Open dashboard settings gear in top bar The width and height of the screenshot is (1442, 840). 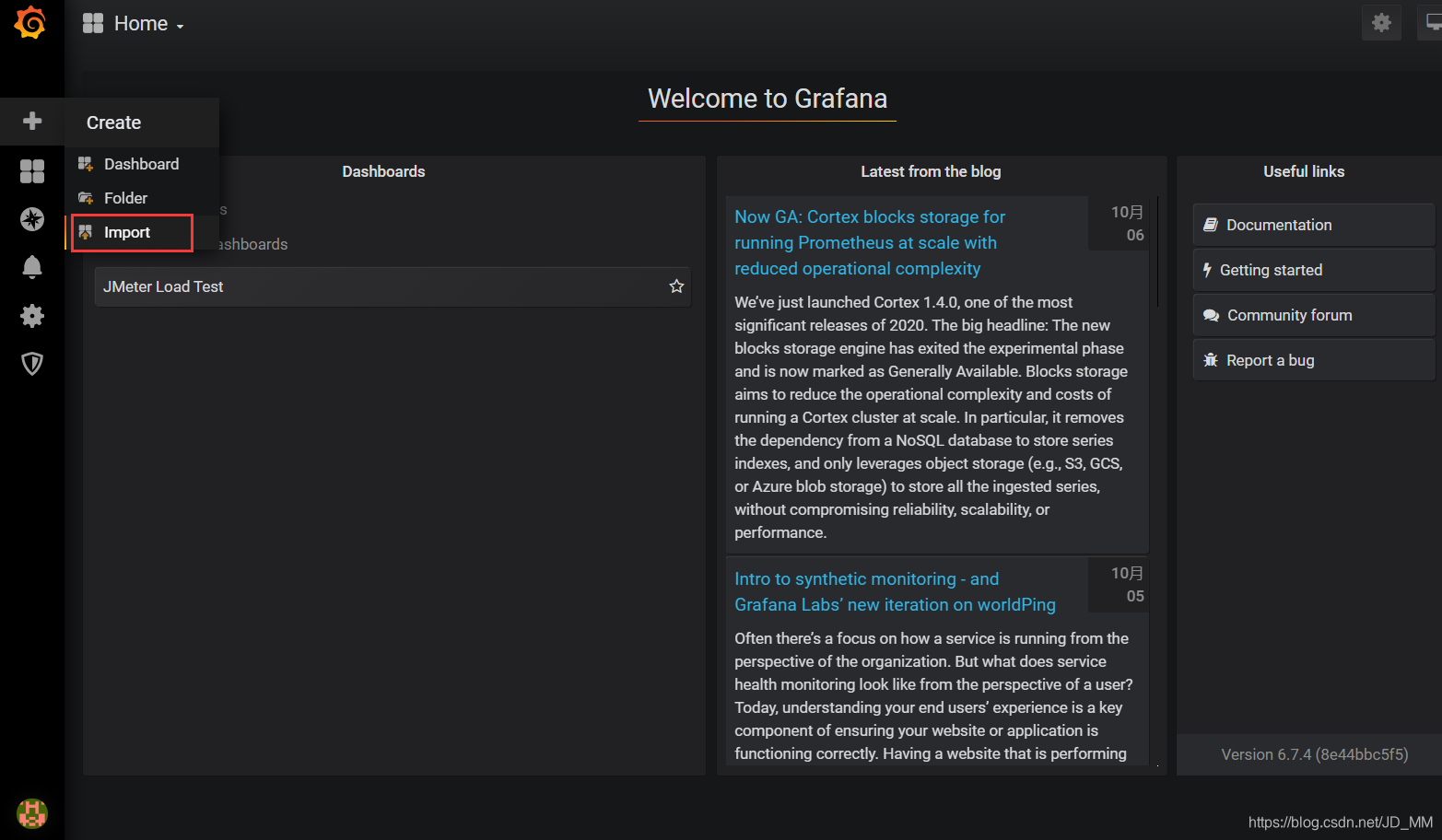pyautogui.click(x=1381, y=22)
